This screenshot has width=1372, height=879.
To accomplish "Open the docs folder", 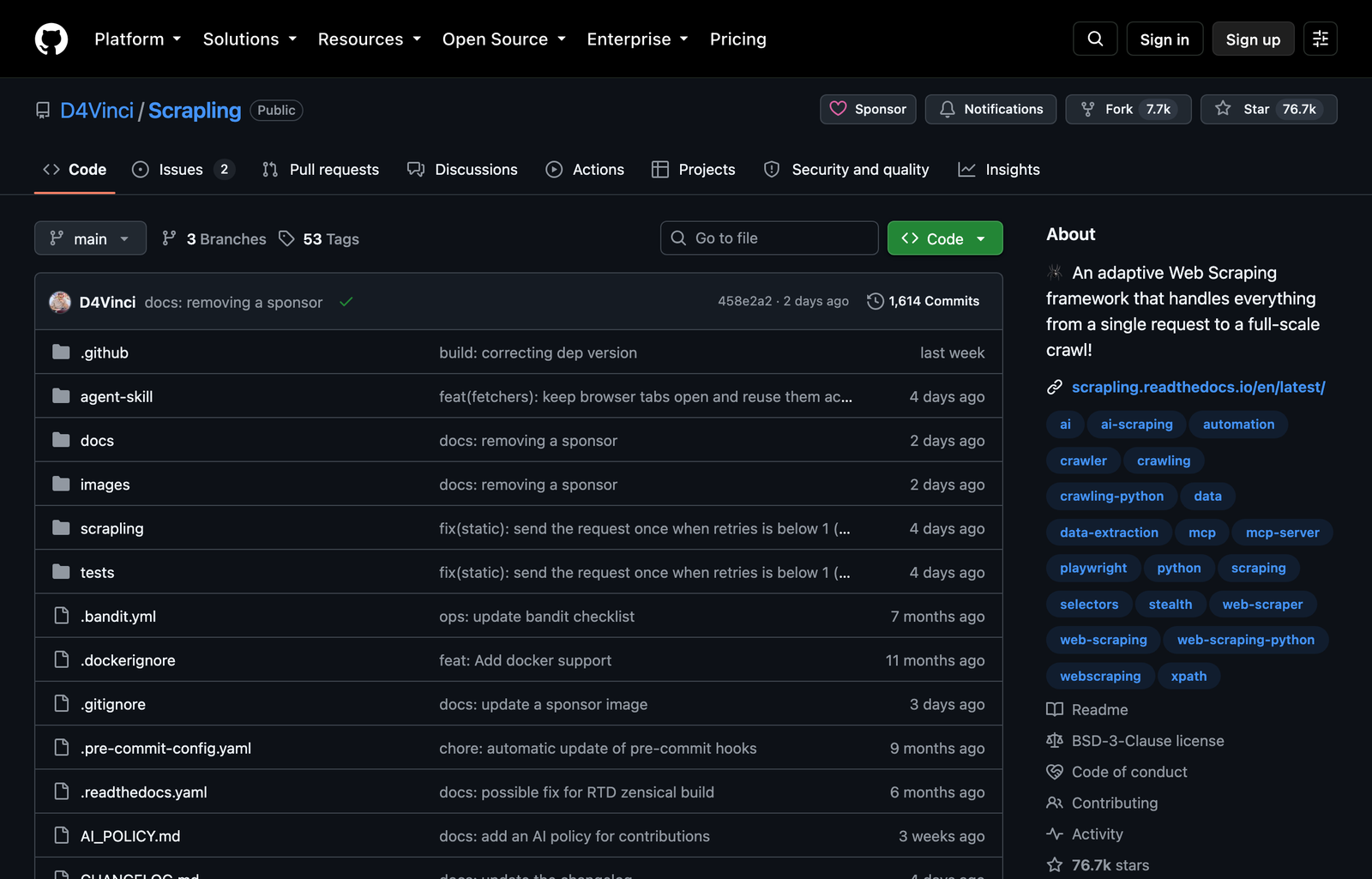I will [97, 440].
